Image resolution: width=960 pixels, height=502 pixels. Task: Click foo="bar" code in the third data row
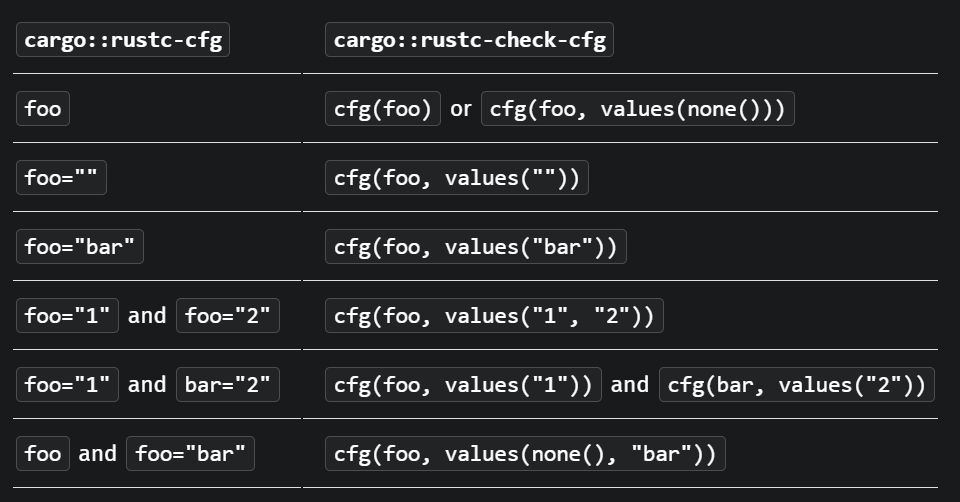[x=80, y=247]
